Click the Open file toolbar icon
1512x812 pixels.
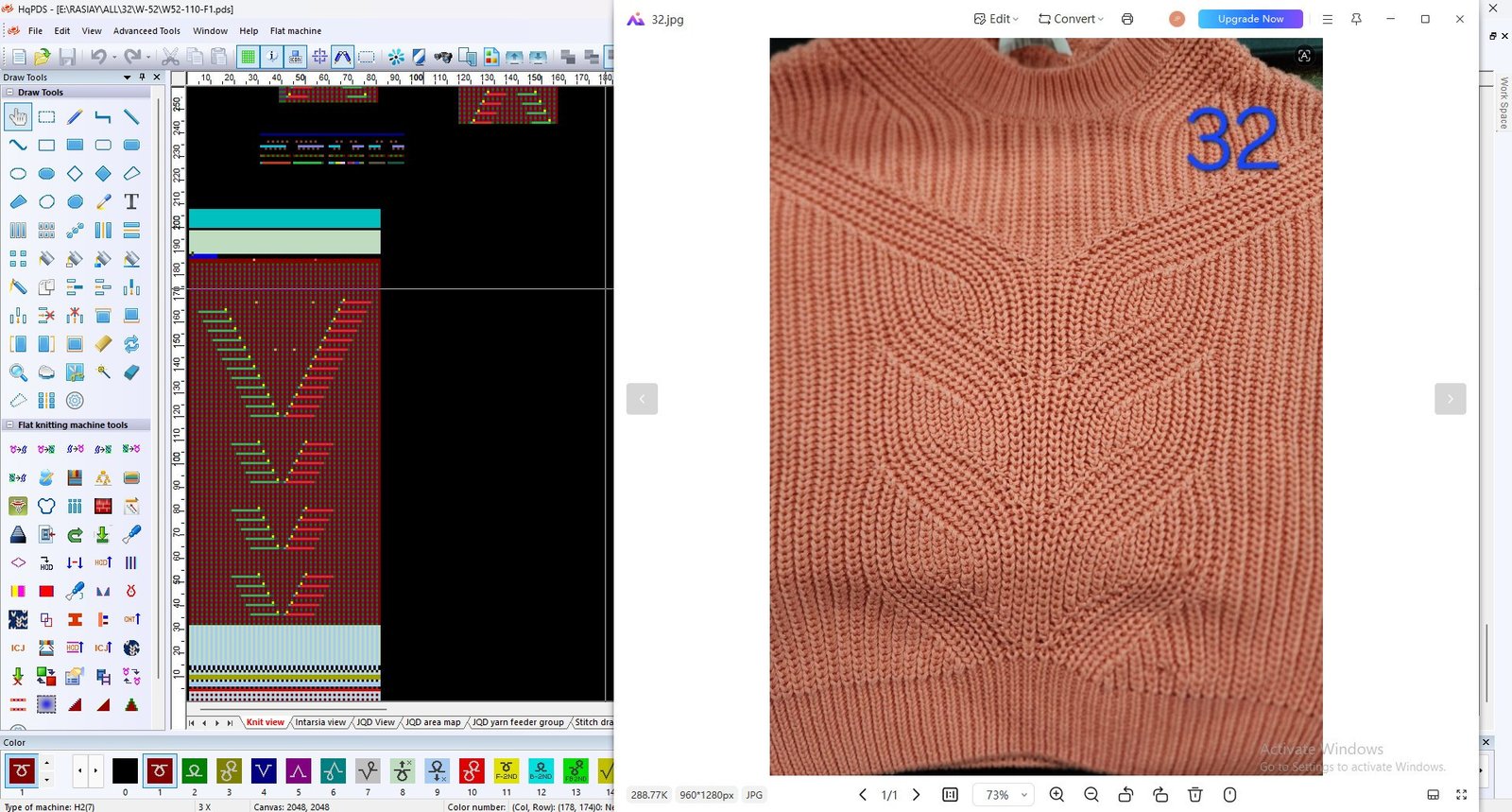tap(43, 58)
